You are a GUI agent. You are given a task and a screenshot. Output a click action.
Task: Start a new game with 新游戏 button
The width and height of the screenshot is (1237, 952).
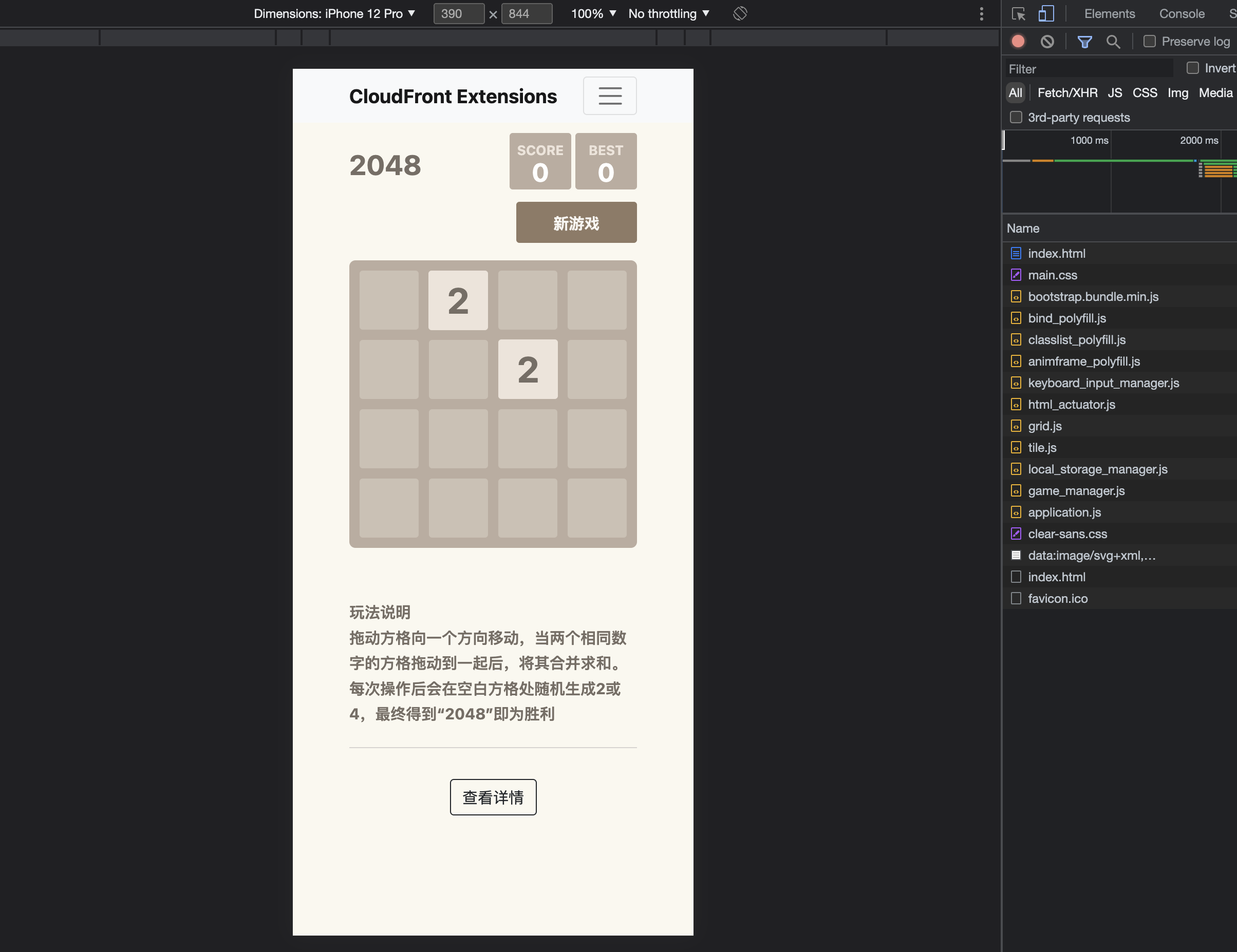[576, 222]
